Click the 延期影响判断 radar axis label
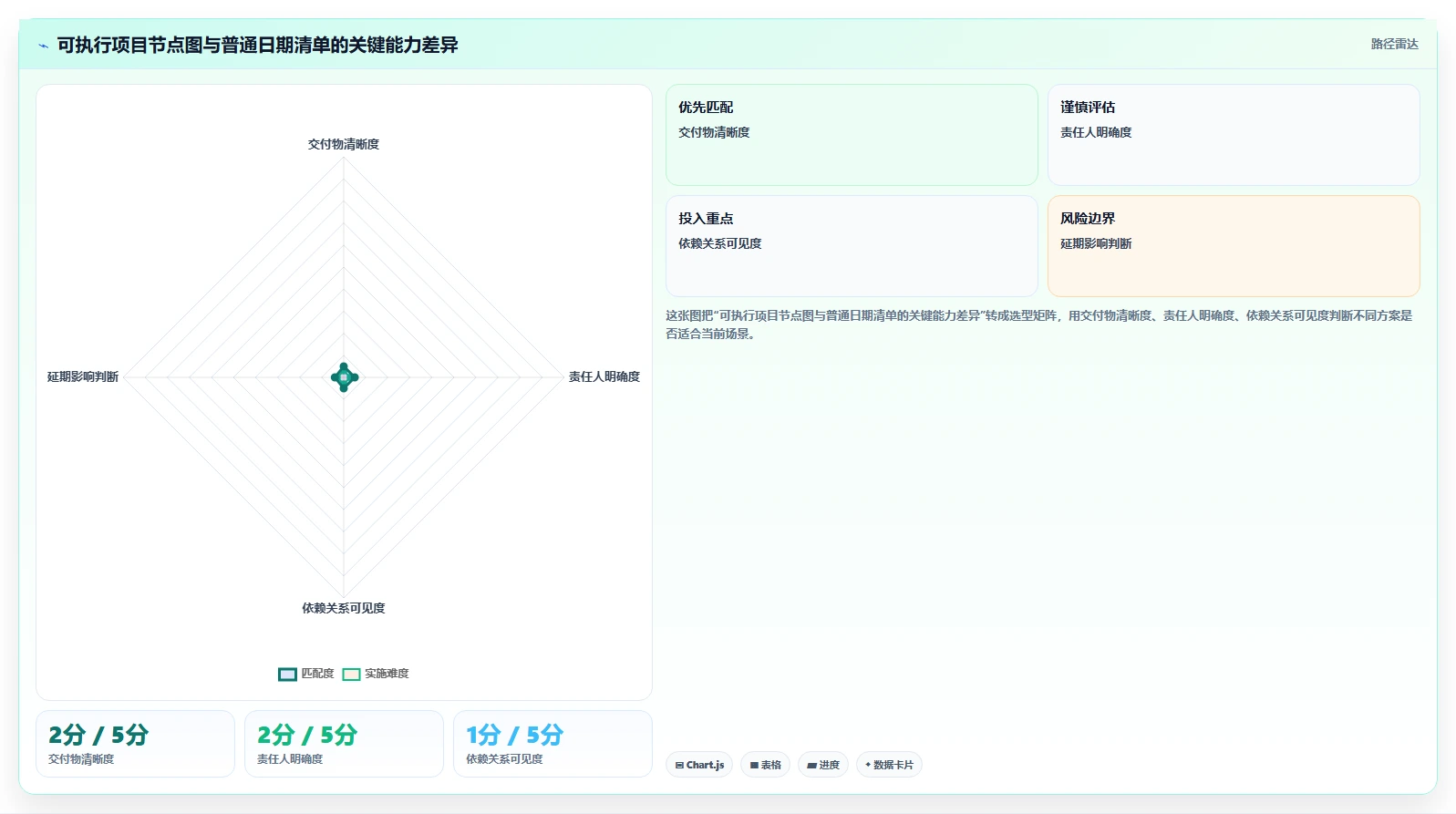1456x814 pixels. [x=83, y=376]
